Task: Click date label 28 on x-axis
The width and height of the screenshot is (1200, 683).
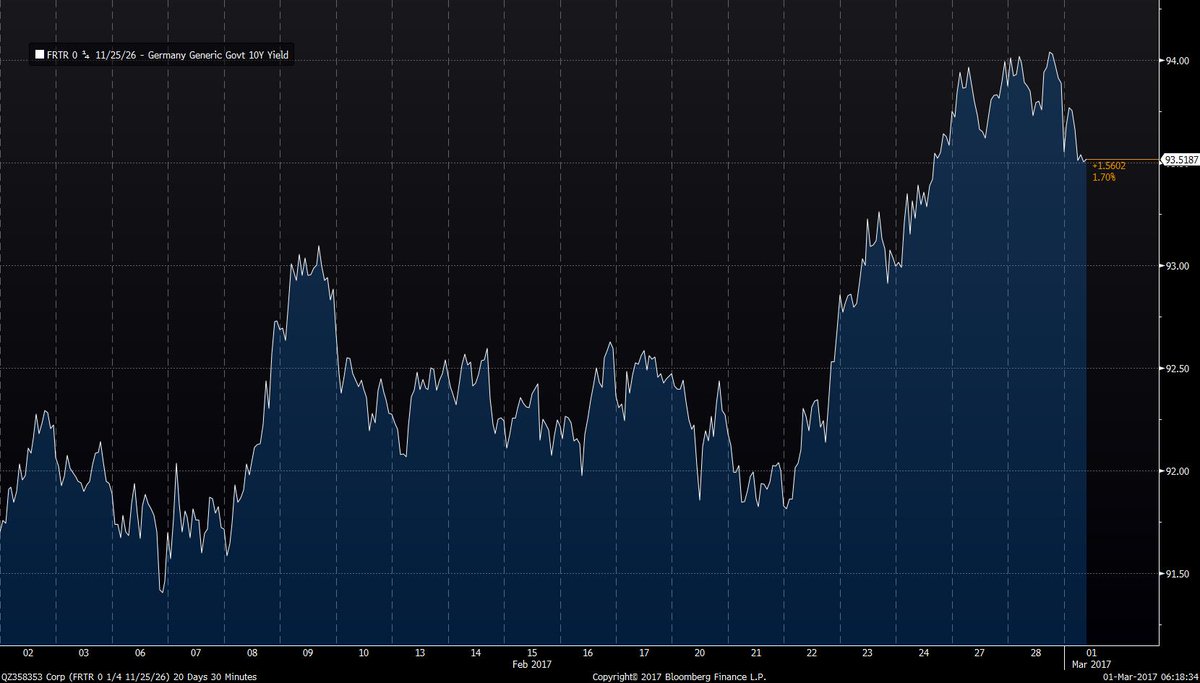Action: tap(1036, 652)
